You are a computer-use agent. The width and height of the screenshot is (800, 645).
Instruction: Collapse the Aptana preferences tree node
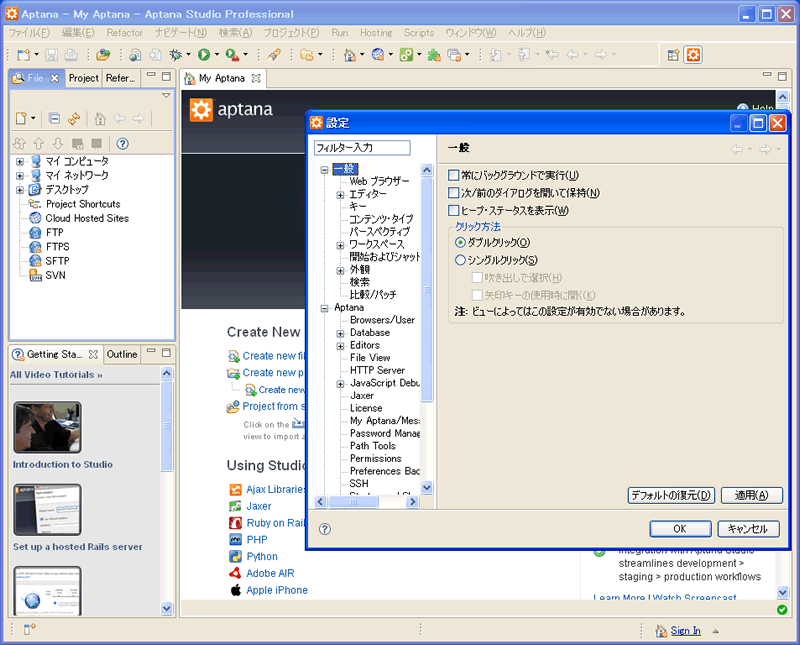coord(324,308)
